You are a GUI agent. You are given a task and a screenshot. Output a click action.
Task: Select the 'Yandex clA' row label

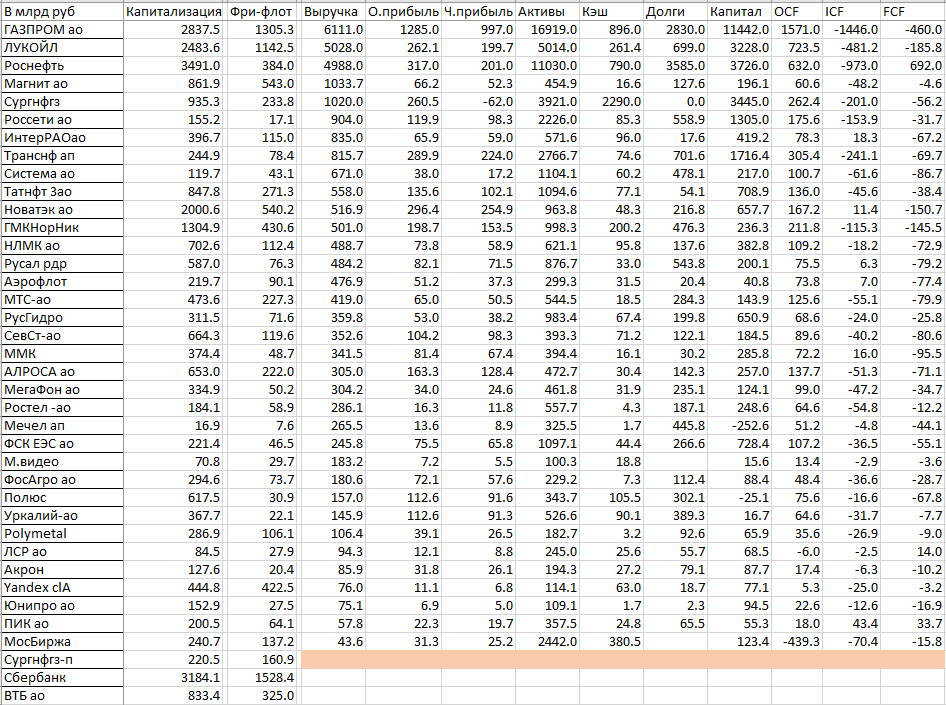pyautogui.click(x=62, y=588)
